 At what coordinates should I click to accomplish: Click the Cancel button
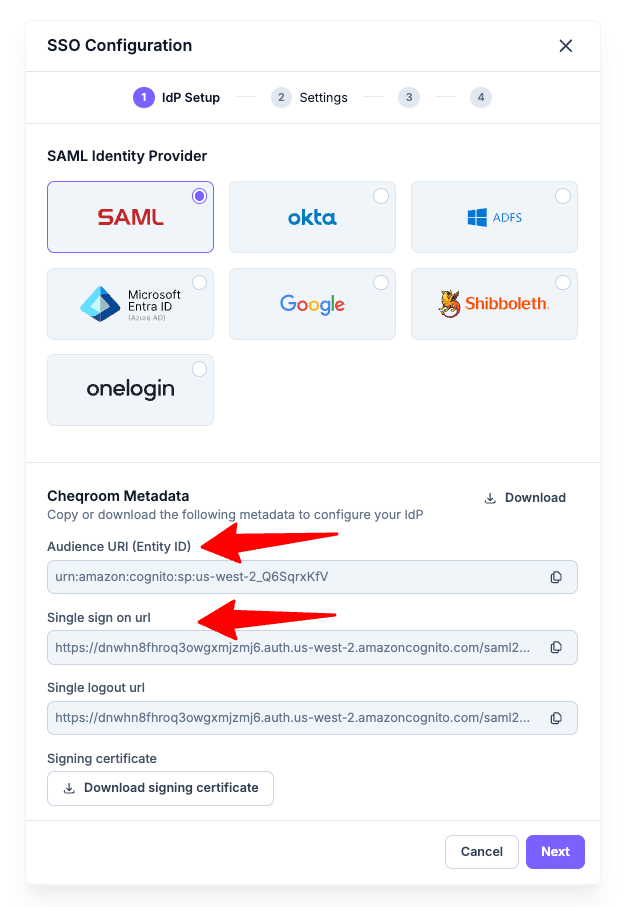[481, 851]
